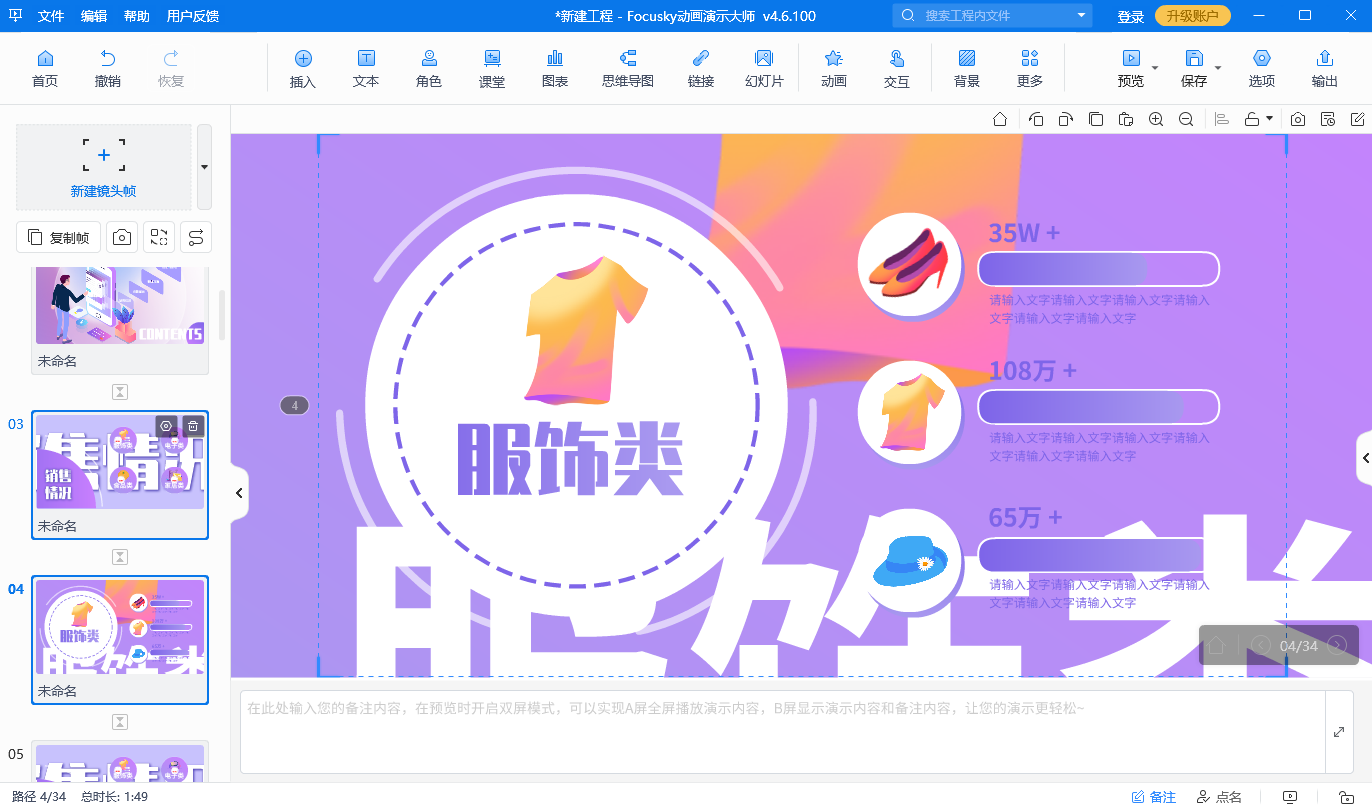This screenshot has height=807, width=1372.
Task: Open the 插入 insert tool
Action: point(303,68)
